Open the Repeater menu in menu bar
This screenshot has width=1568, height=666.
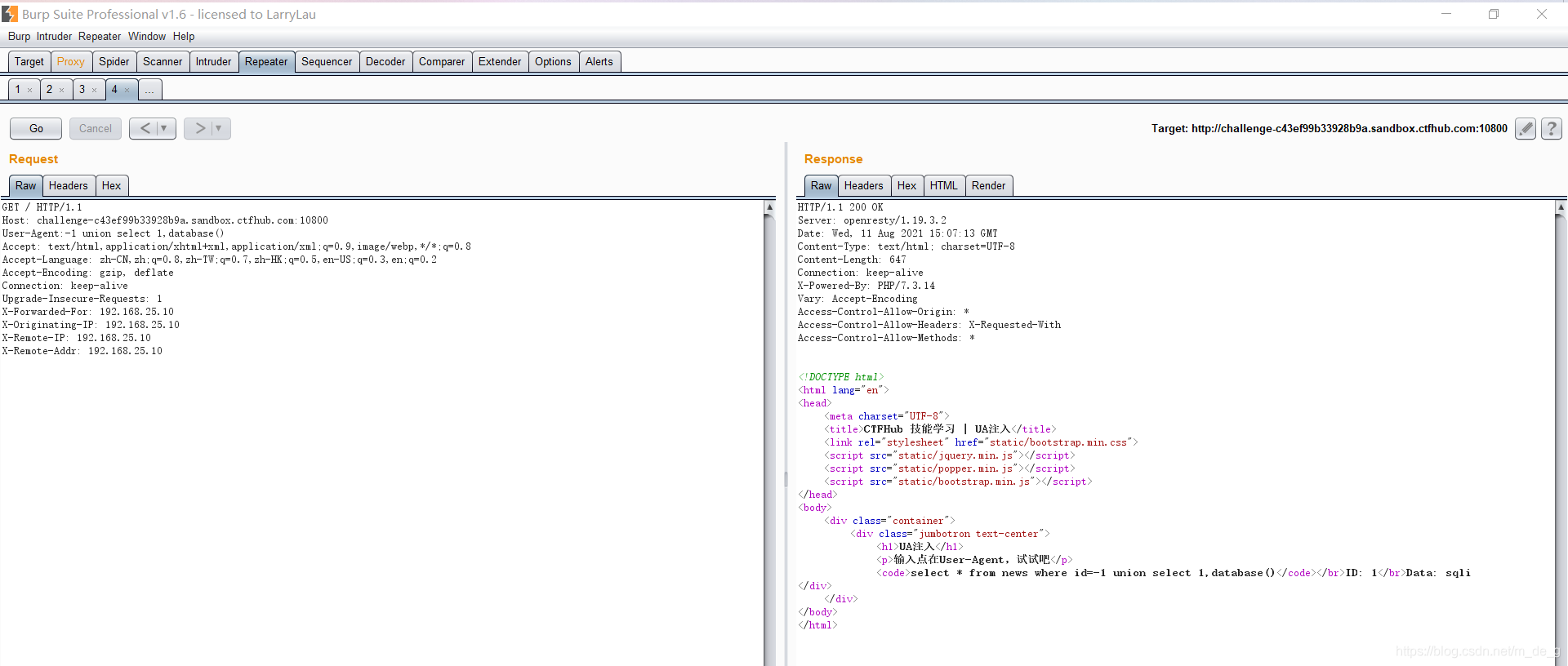coord(100,36)
